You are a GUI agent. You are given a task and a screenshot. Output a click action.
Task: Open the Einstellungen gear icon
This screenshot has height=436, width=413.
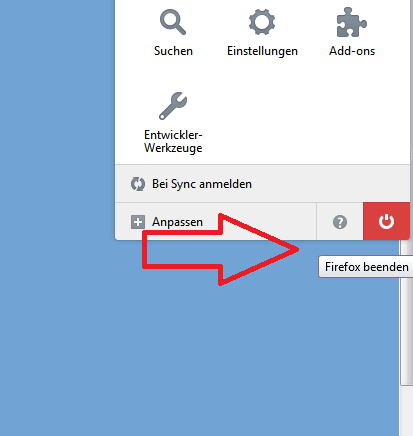pos(262,22)
